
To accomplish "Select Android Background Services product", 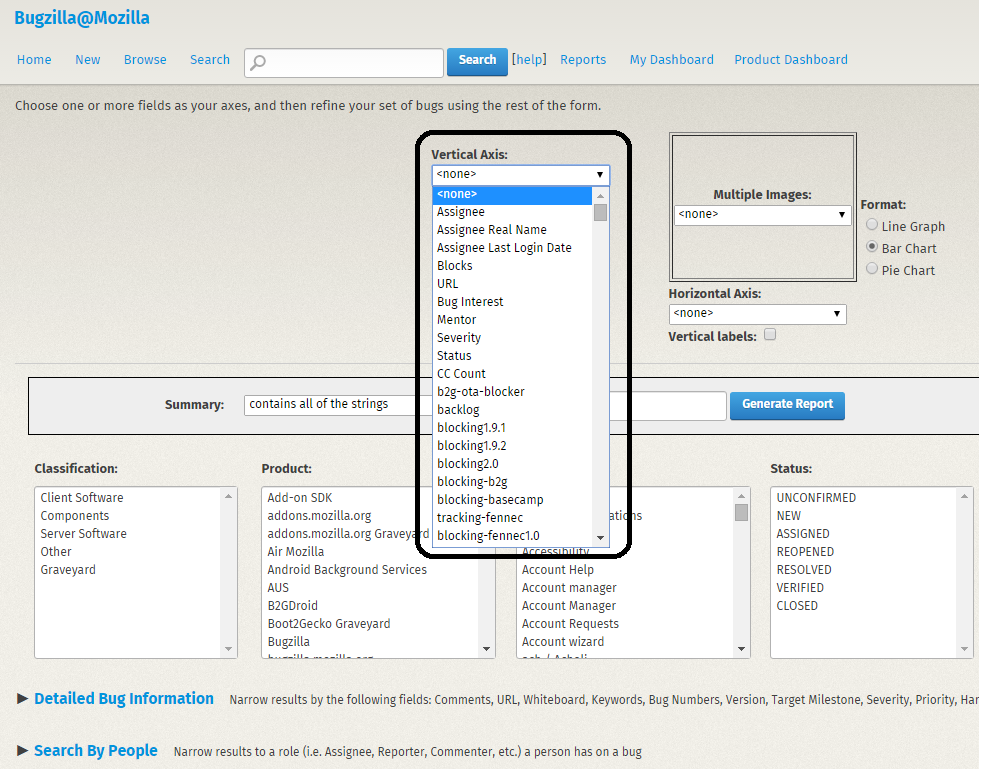I will 372,570.
